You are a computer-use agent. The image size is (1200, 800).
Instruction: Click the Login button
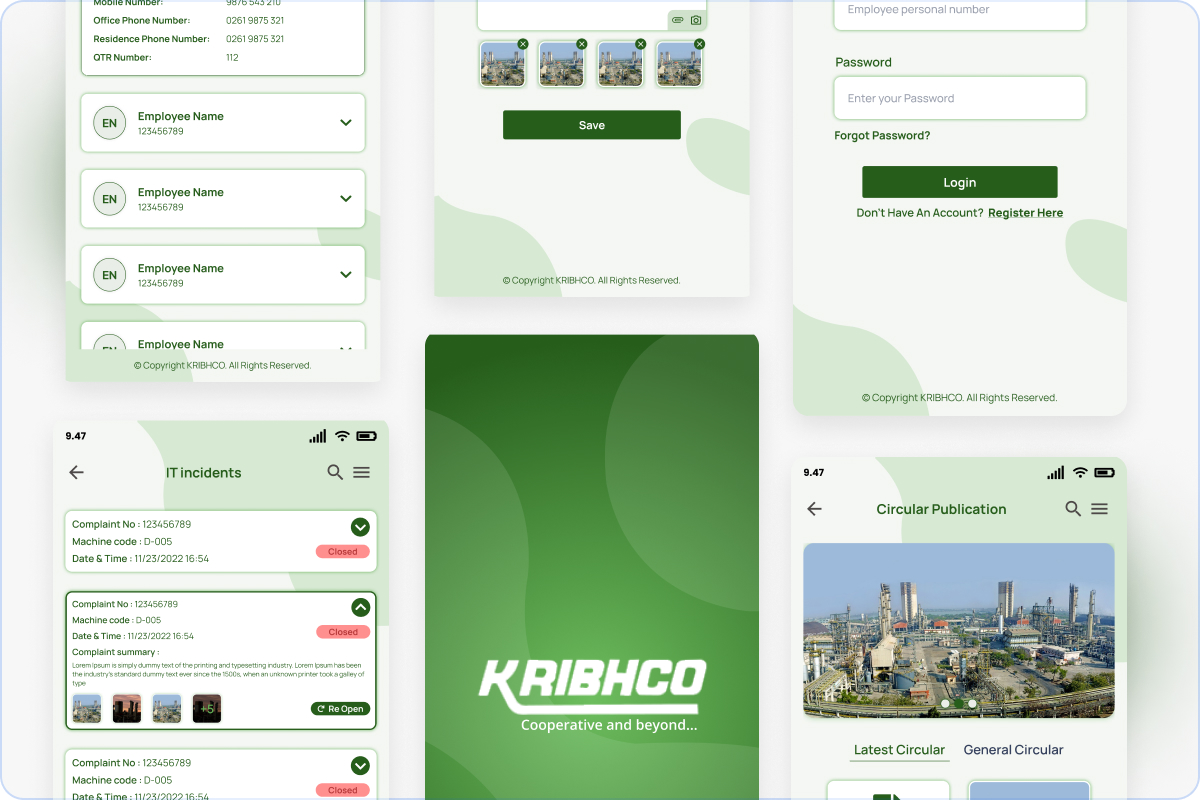point(960,182)
